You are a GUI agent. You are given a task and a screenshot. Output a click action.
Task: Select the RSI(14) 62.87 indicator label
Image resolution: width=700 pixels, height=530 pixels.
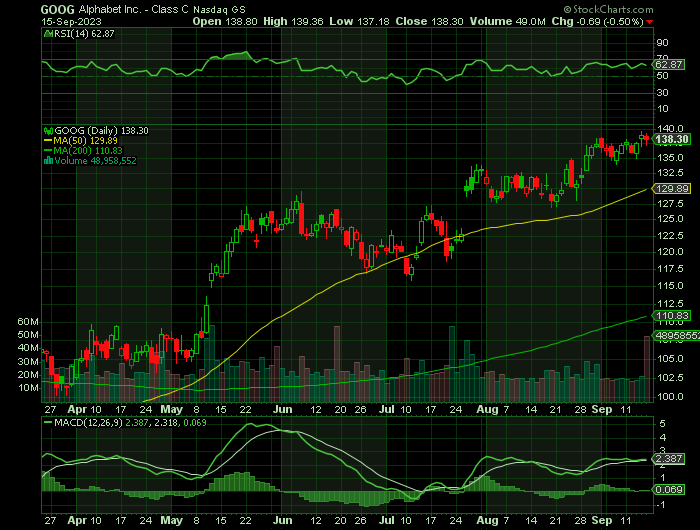[83, 34]
